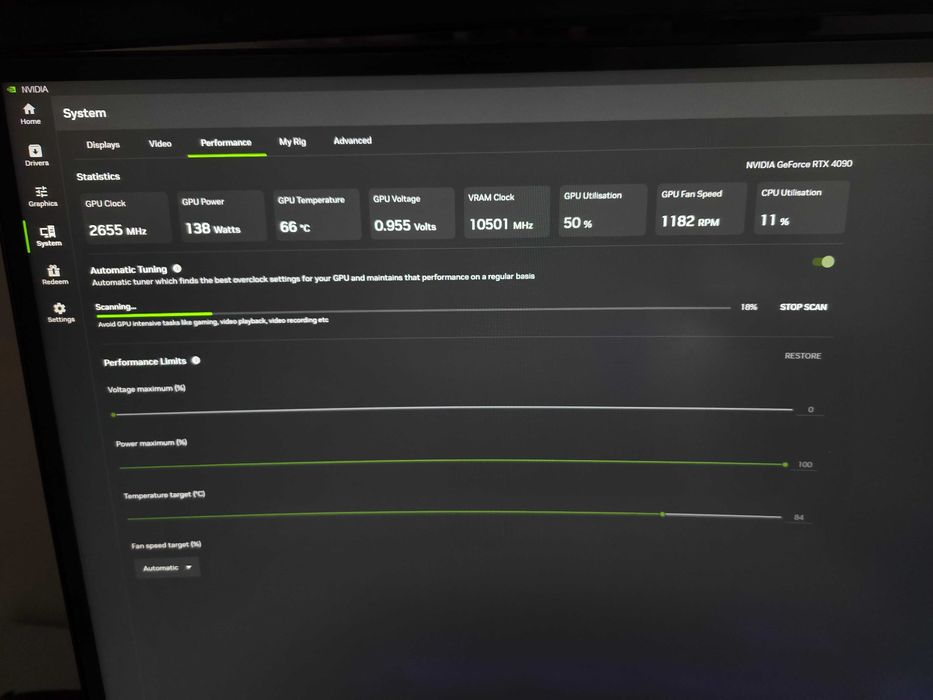Click the GPU Utilisation 50 % card

pyautogui.click(x=603, y=210)
